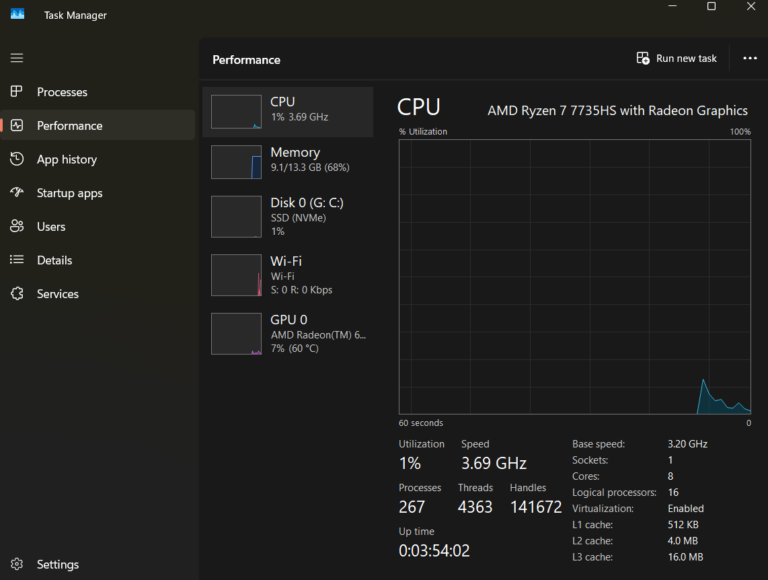This screenshot has height=580, width=768.
Task: Open Startup apps page
Action: coord(98,193)
